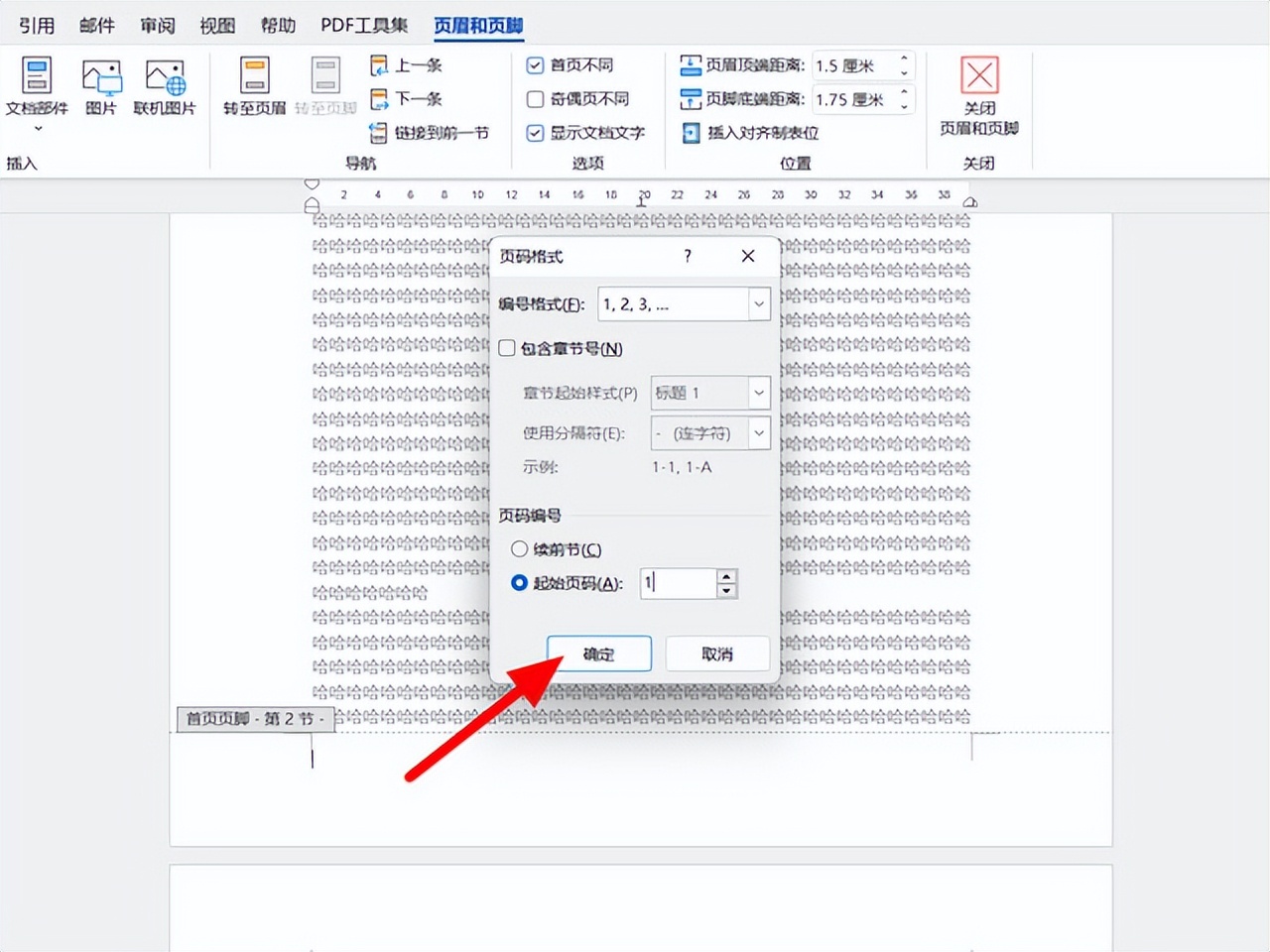Uncheck the 首页不同 option

(536, 65)
